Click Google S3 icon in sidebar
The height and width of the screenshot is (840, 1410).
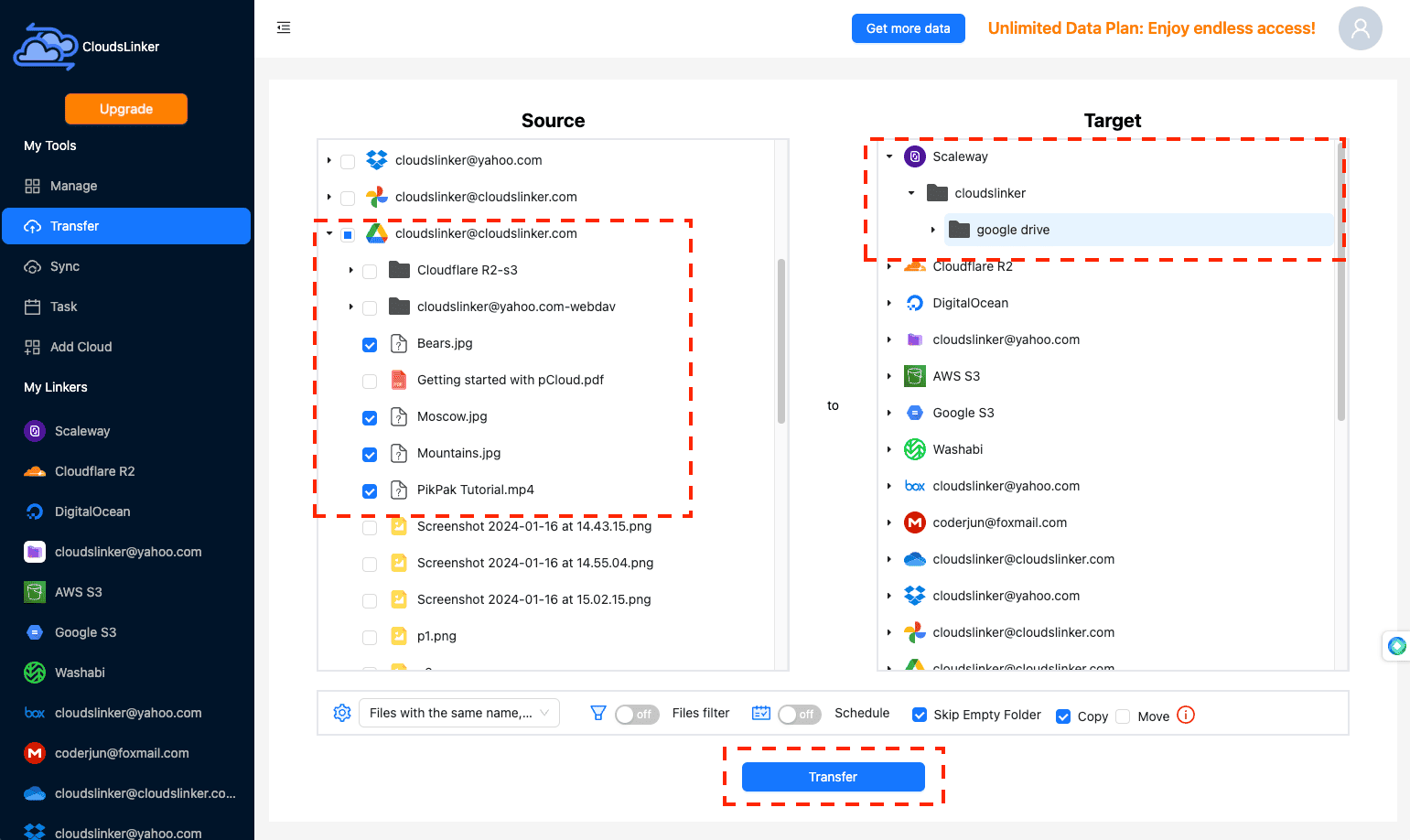pyautogui.click(x=35, y=632)
